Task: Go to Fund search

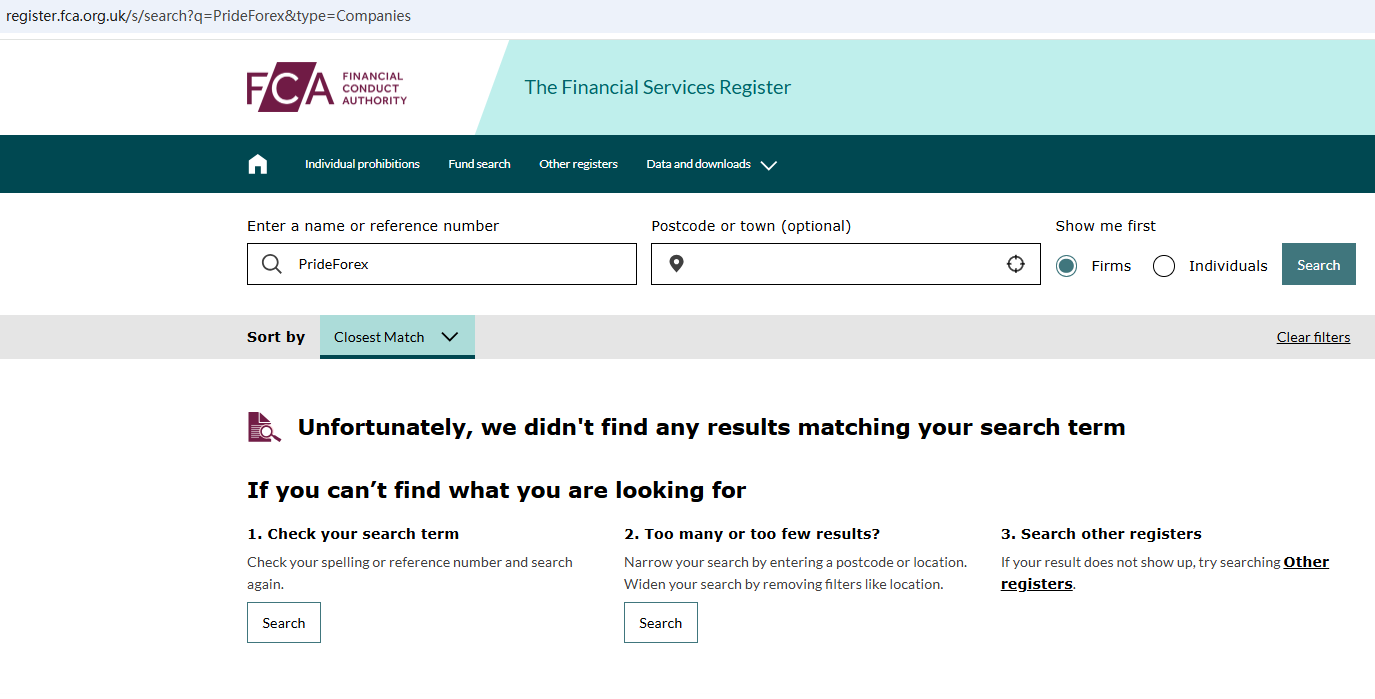Action: 479,164
